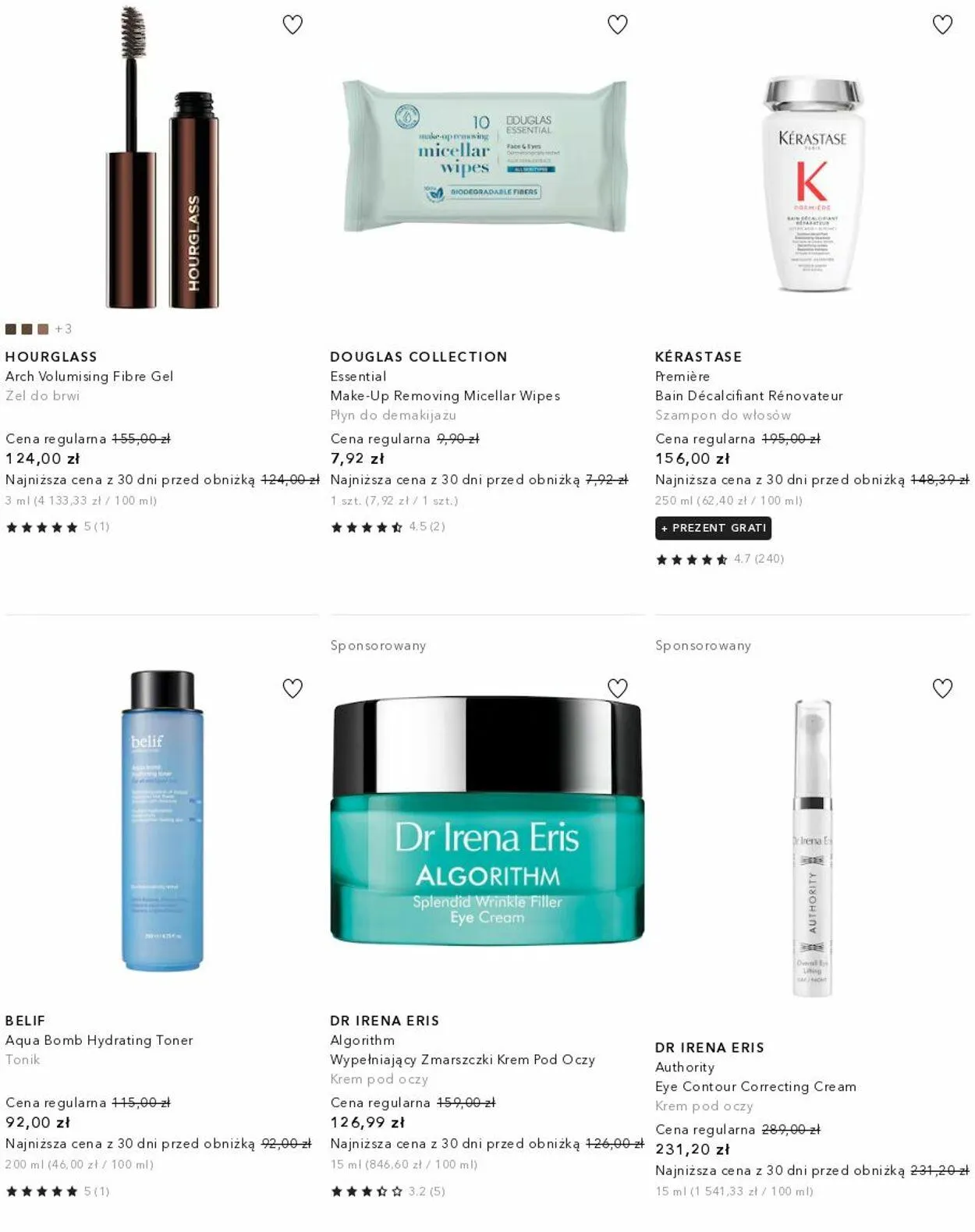975x1232 pixels.
Task: View Dr Irena Eris Algorithm jar image
Action: click(x=487, y=820)
